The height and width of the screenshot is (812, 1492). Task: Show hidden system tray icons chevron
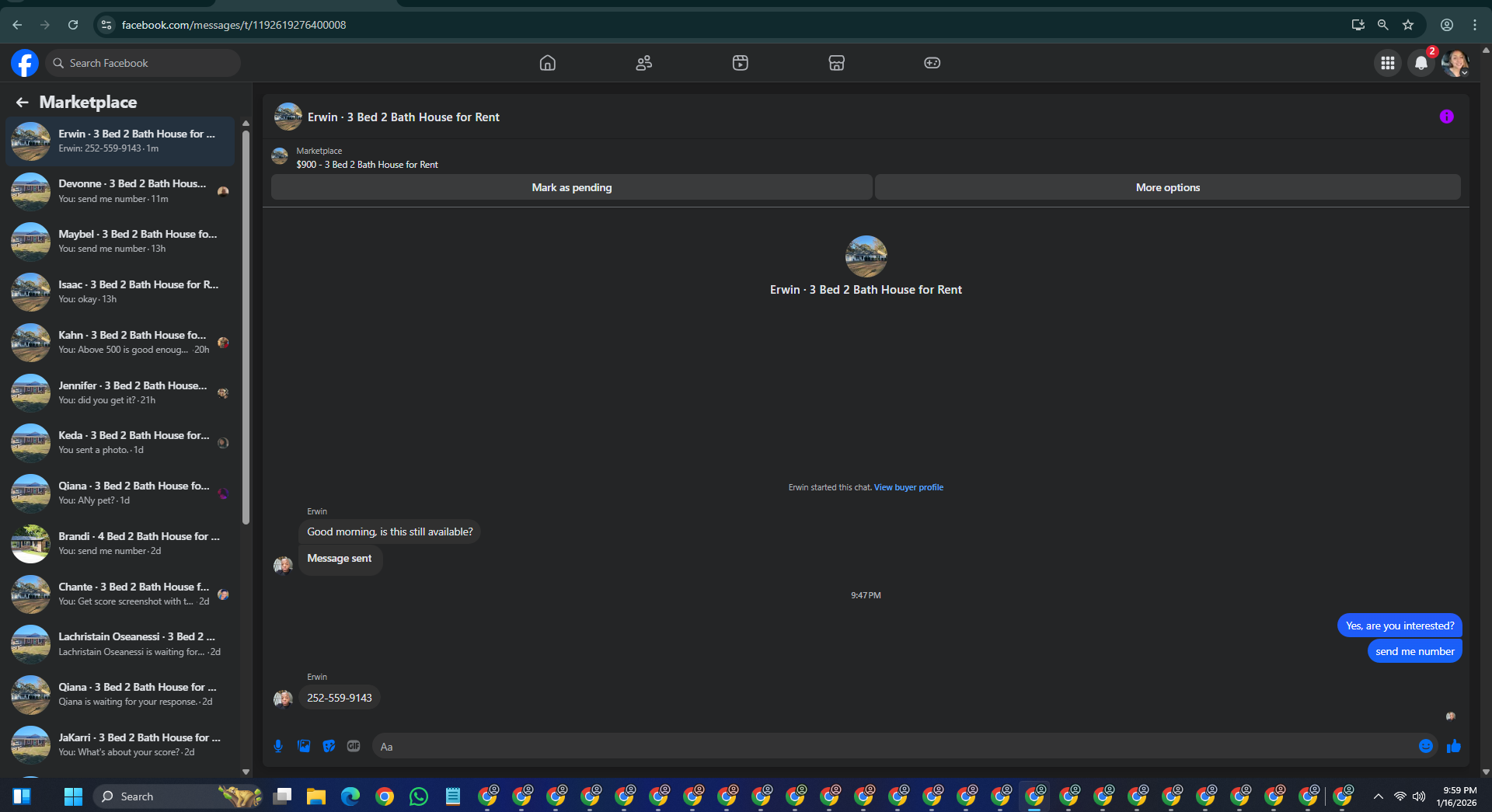(1378, 796)
